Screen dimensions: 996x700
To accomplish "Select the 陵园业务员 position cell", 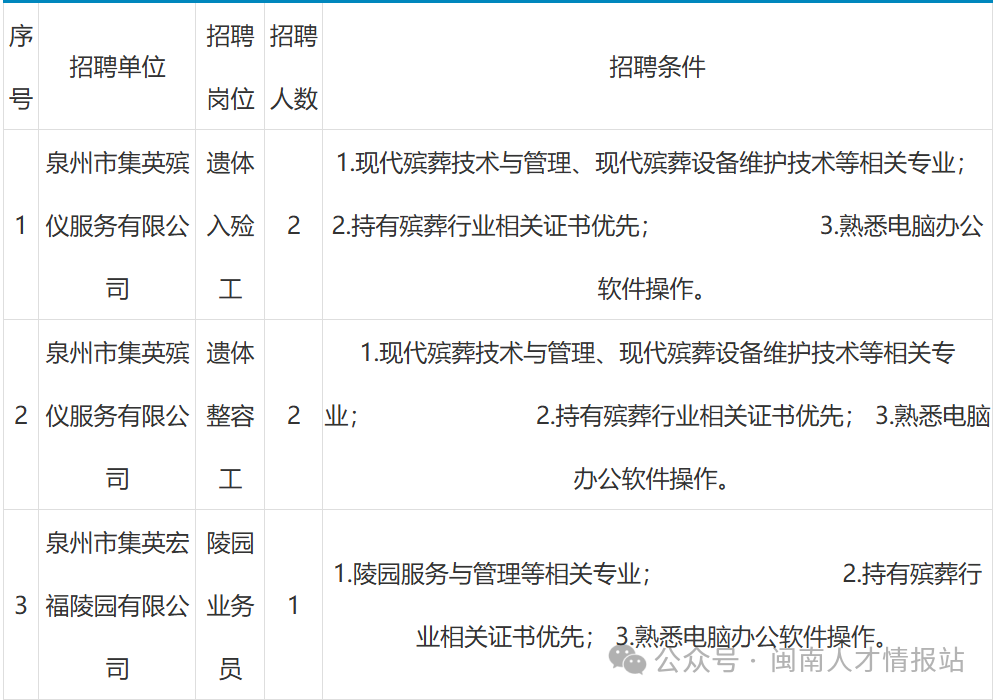I will 230,605.
